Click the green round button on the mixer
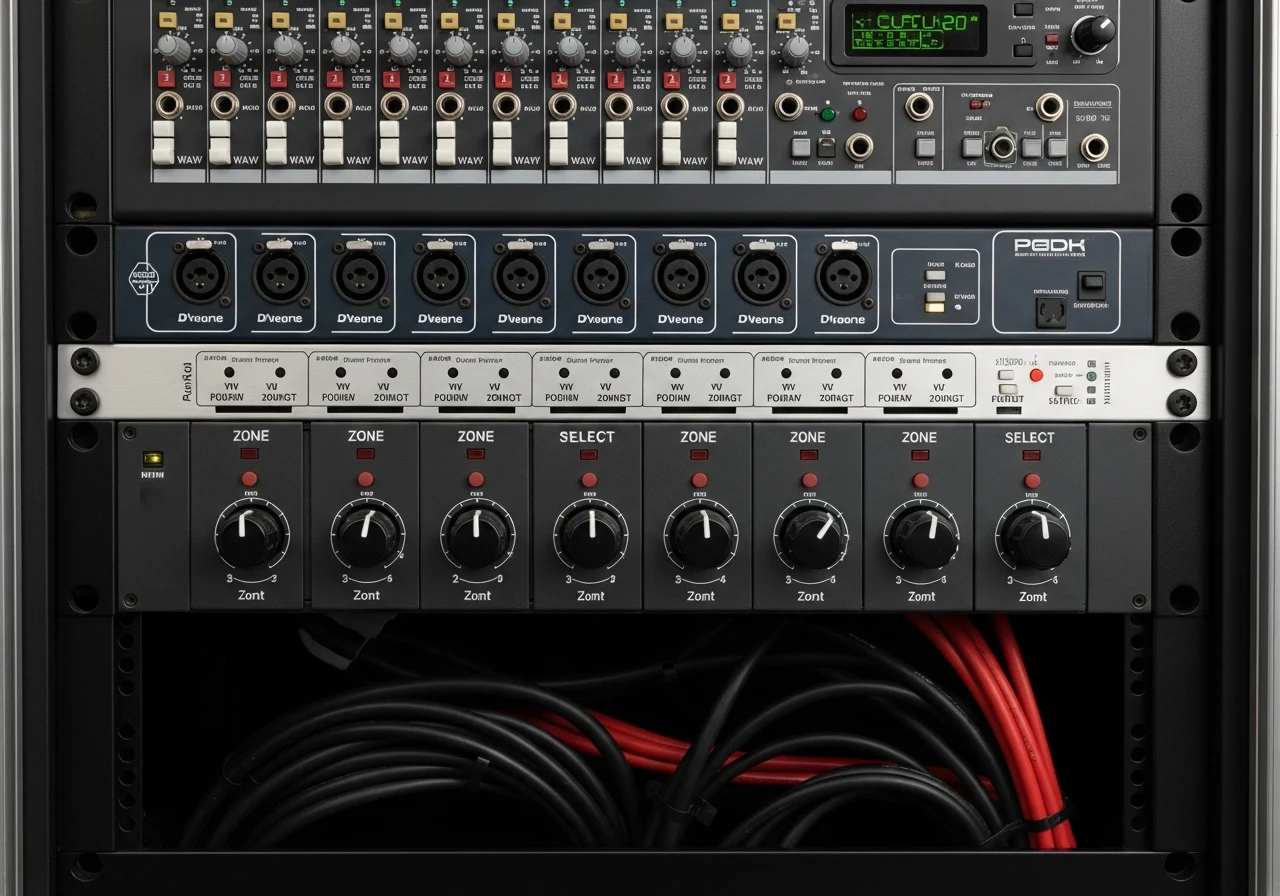 (827, 114)
